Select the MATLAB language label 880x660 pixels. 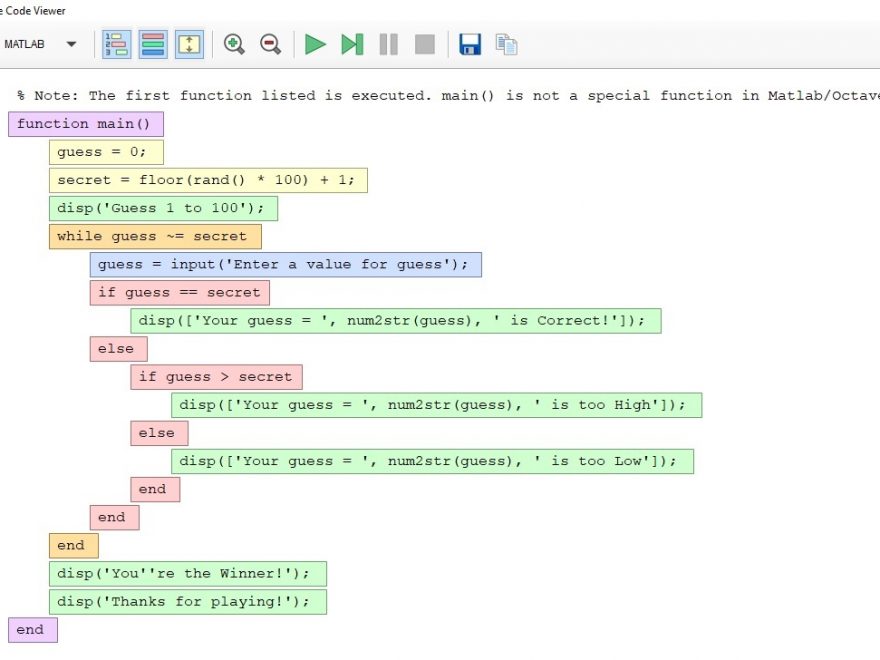[x=25, y=44]
